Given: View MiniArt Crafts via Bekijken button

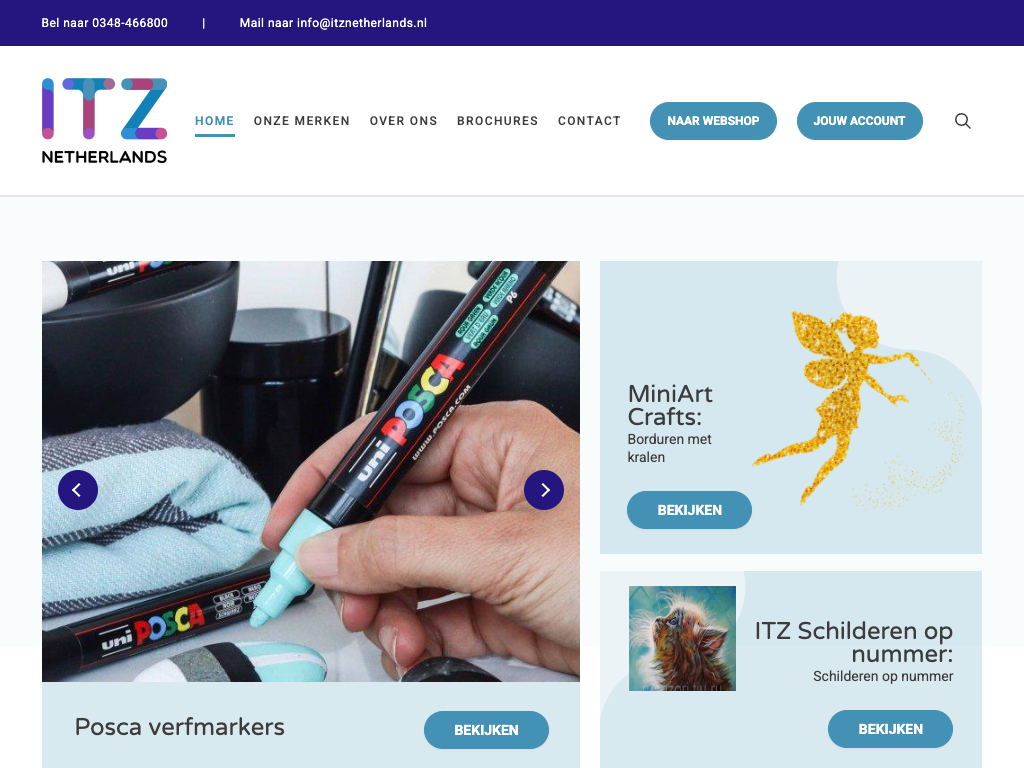Looking at the screenshot, I should coord(690,510).
